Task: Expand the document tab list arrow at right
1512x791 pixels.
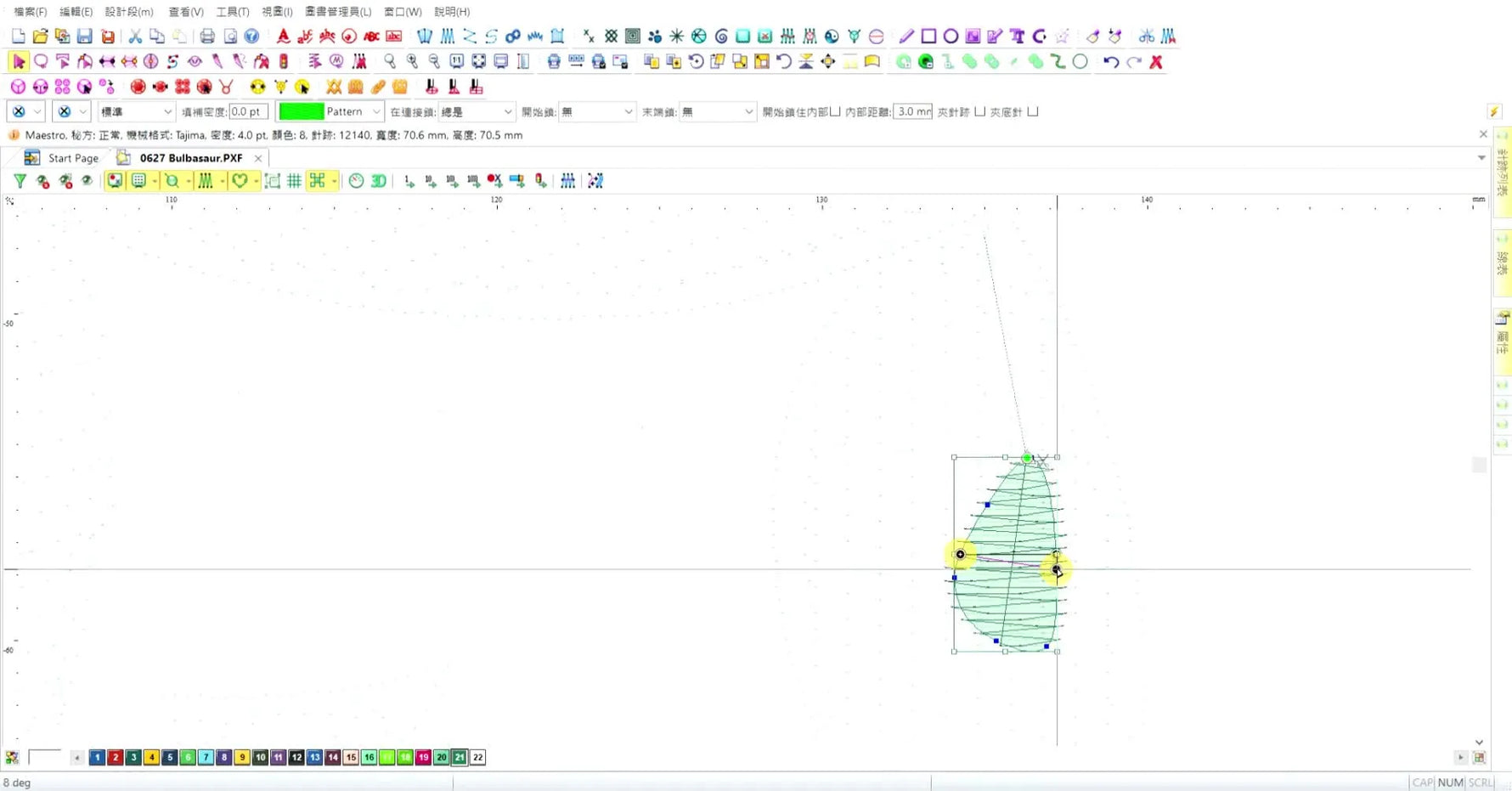Action: tap(1481, 158)
